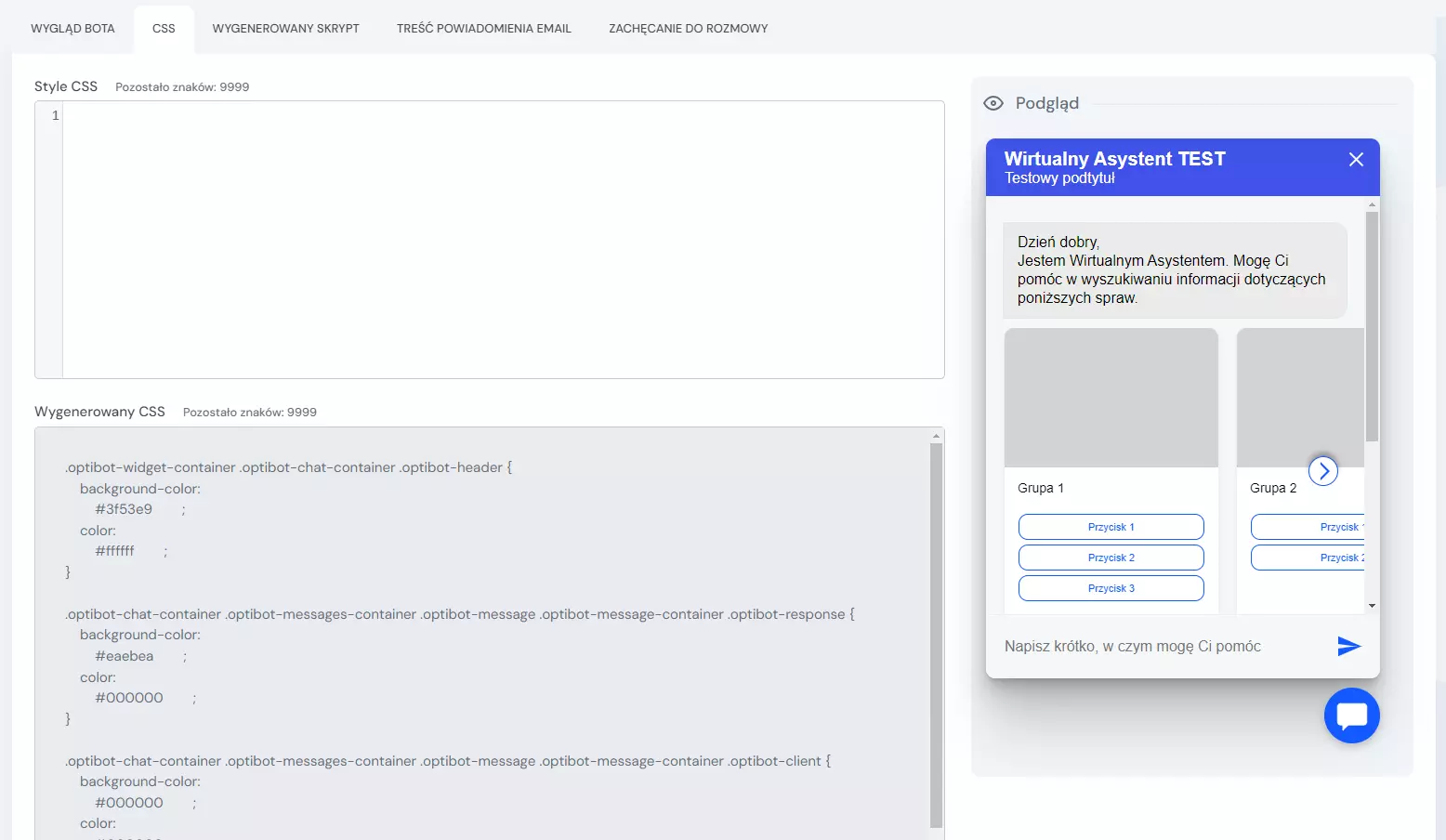Open the Wygląd bota tab

click(72, 29)
